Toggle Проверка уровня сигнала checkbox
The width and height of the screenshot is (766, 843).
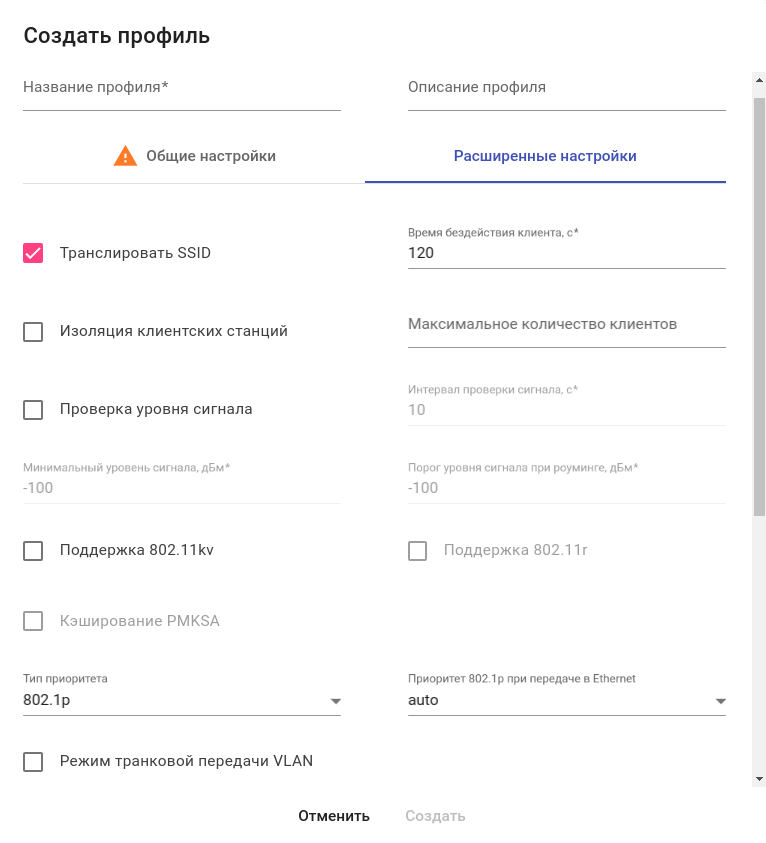pos(33,409)
